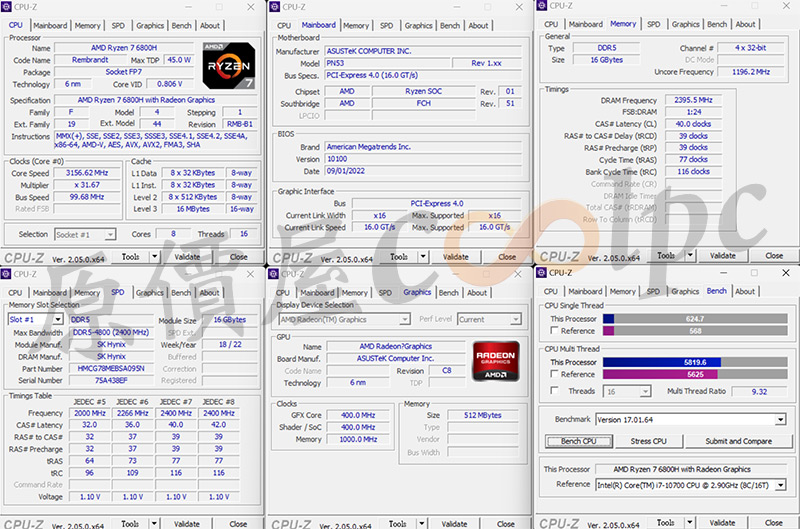Click the CAS# Latency 40.0 clocks value
The image size is (800, 529).
(693, 124)
